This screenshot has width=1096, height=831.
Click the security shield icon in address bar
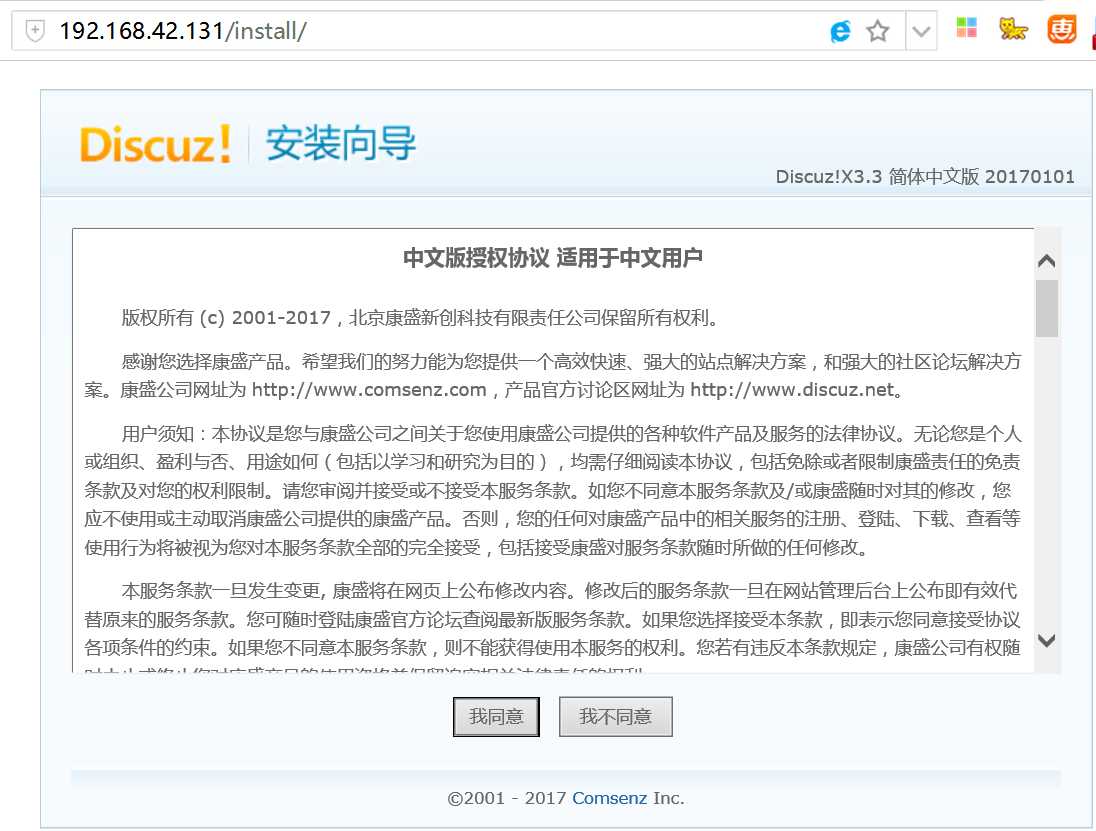tap(35, 31)
